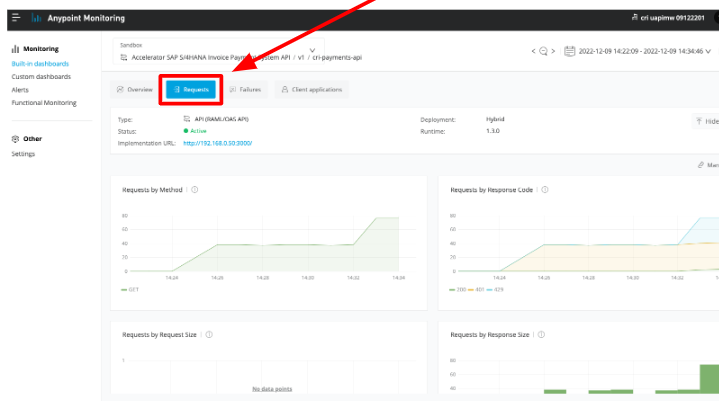Click the No data points message
Viewport: 719px width, 401px height.
pos(272,389)
